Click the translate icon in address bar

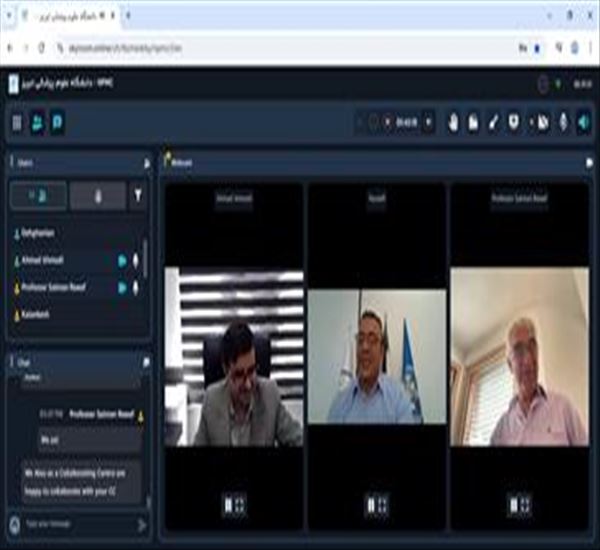(x=523, y=48)
